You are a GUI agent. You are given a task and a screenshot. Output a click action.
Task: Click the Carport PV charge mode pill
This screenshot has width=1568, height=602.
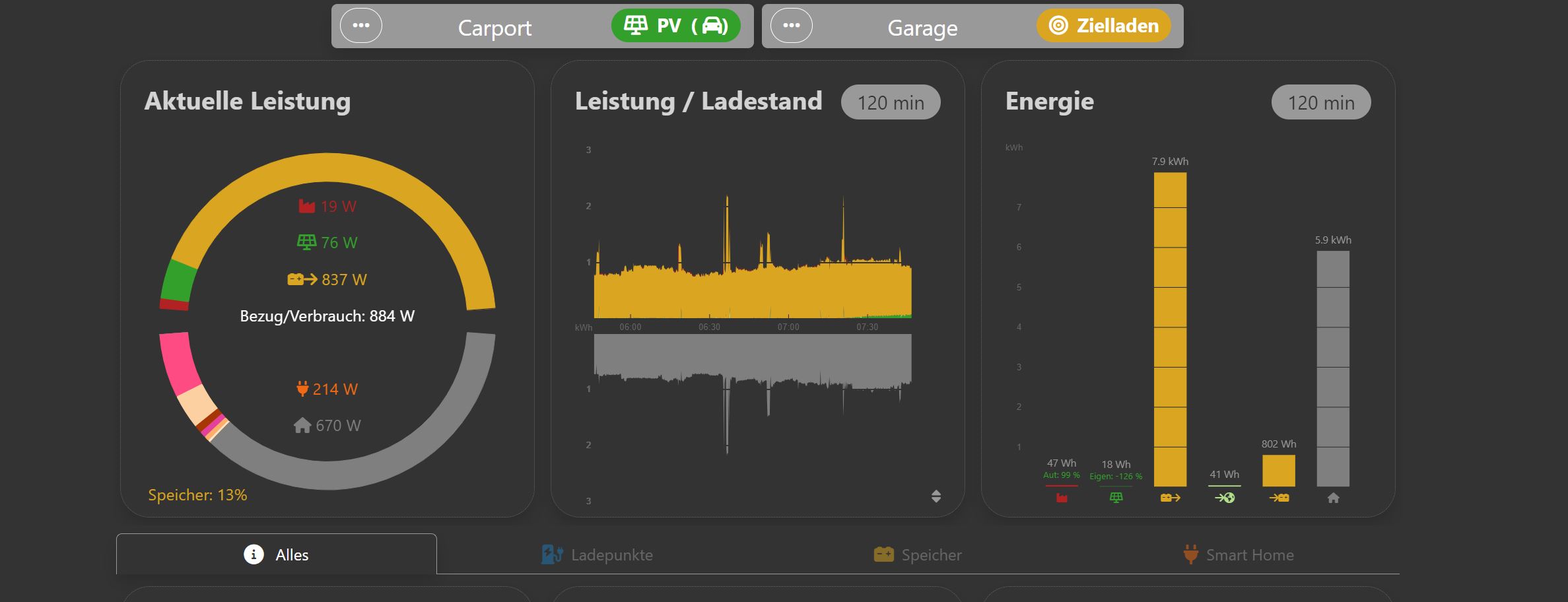[x=675, y=26]
